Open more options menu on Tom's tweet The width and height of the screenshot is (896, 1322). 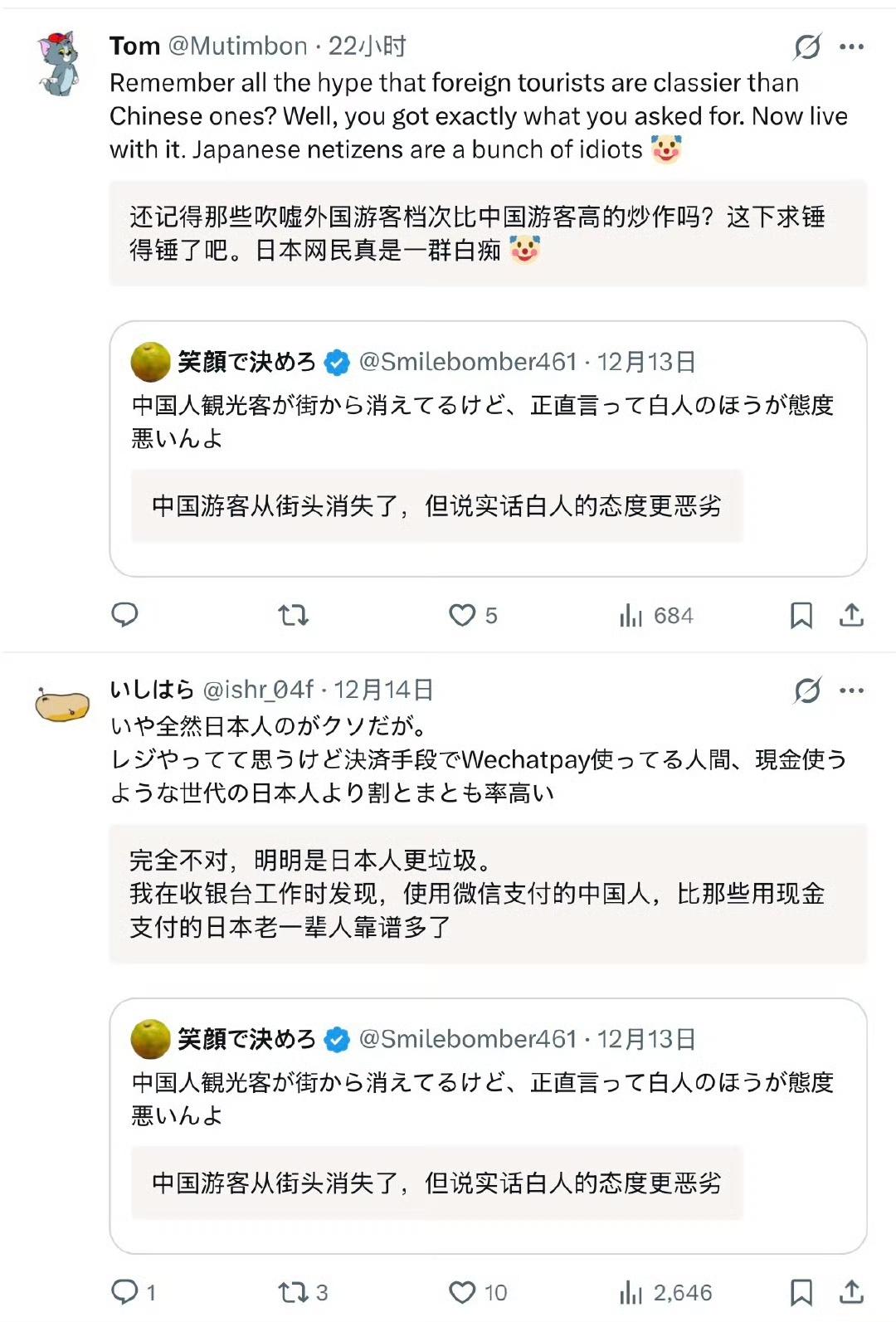pos(852,46)
